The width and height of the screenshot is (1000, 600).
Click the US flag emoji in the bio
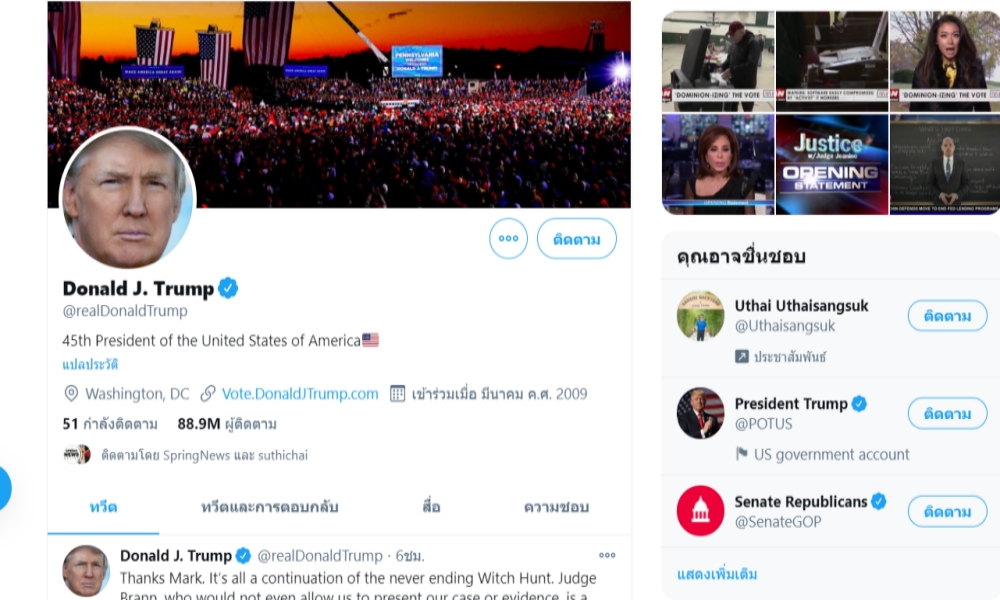click(x=370, y=339)
